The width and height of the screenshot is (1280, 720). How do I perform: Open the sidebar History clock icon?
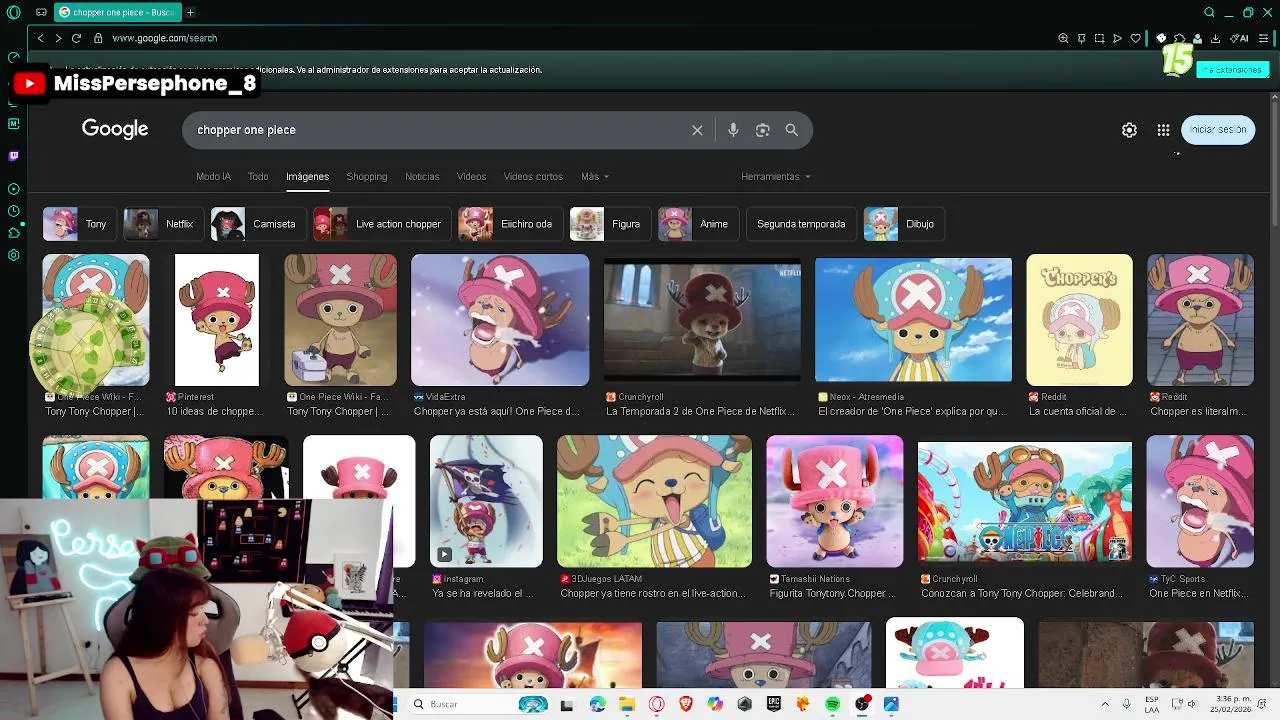click(13, 211)
